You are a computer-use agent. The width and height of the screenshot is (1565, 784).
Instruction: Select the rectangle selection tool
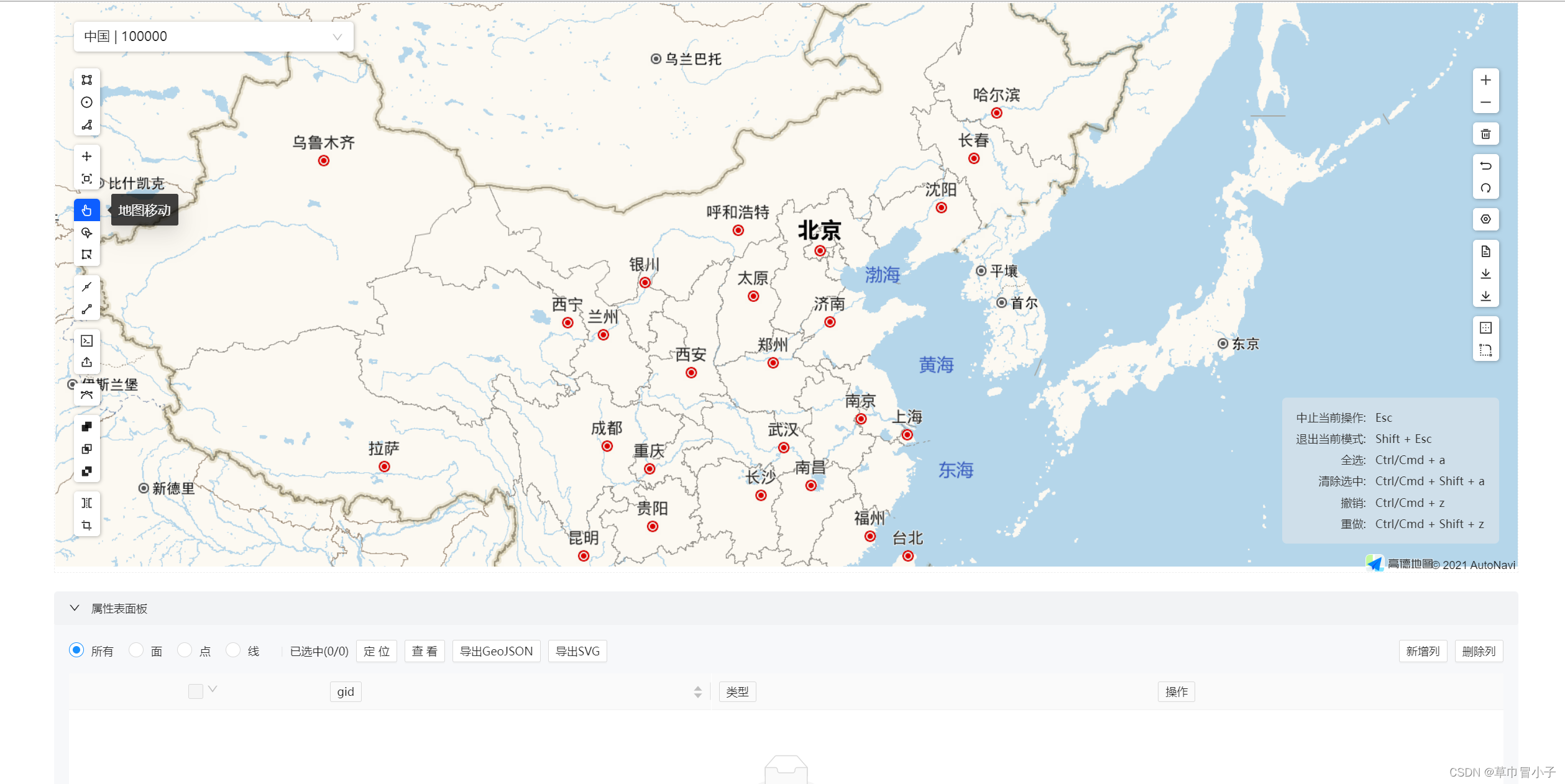coord(86,254)
